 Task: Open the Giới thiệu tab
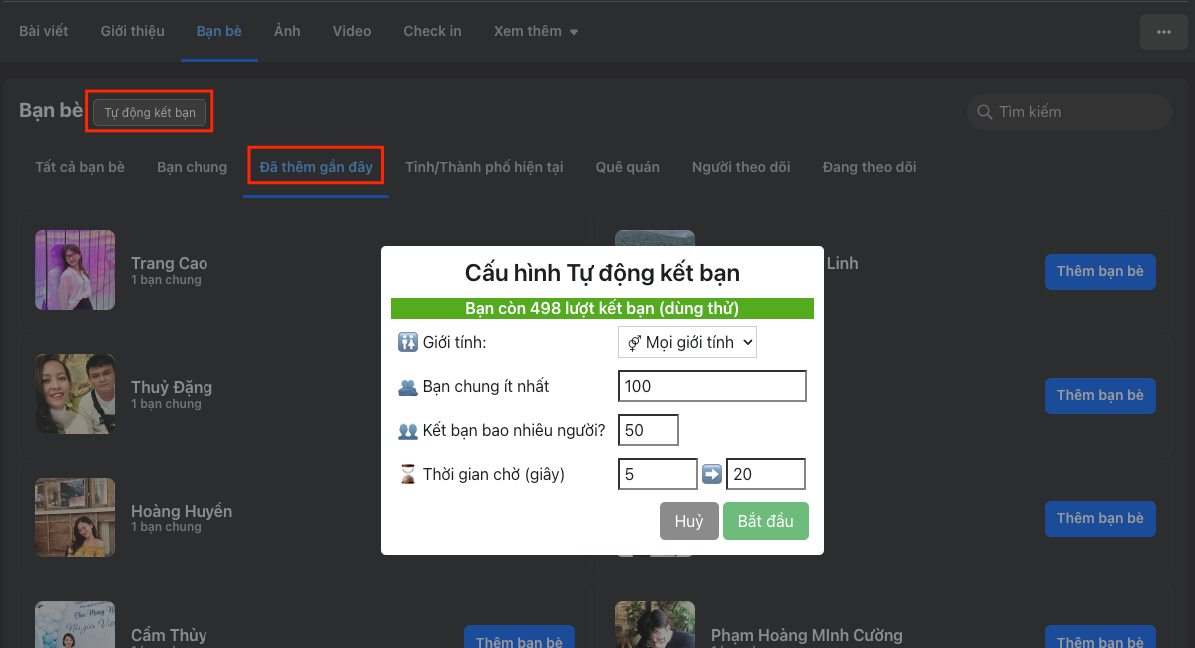[133, 31]
